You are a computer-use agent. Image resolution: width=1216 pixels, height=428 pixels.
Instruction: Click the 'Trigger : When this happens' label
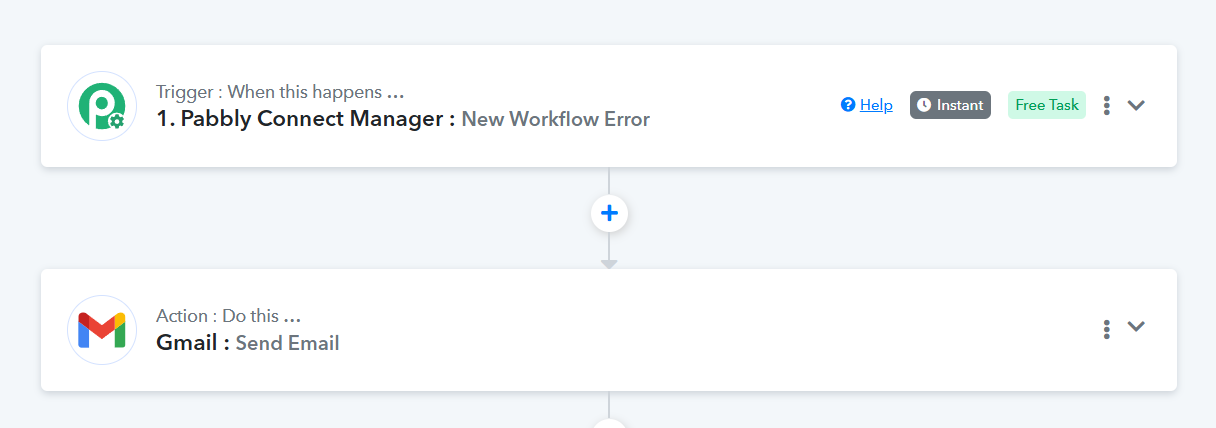tap(280, 92)
